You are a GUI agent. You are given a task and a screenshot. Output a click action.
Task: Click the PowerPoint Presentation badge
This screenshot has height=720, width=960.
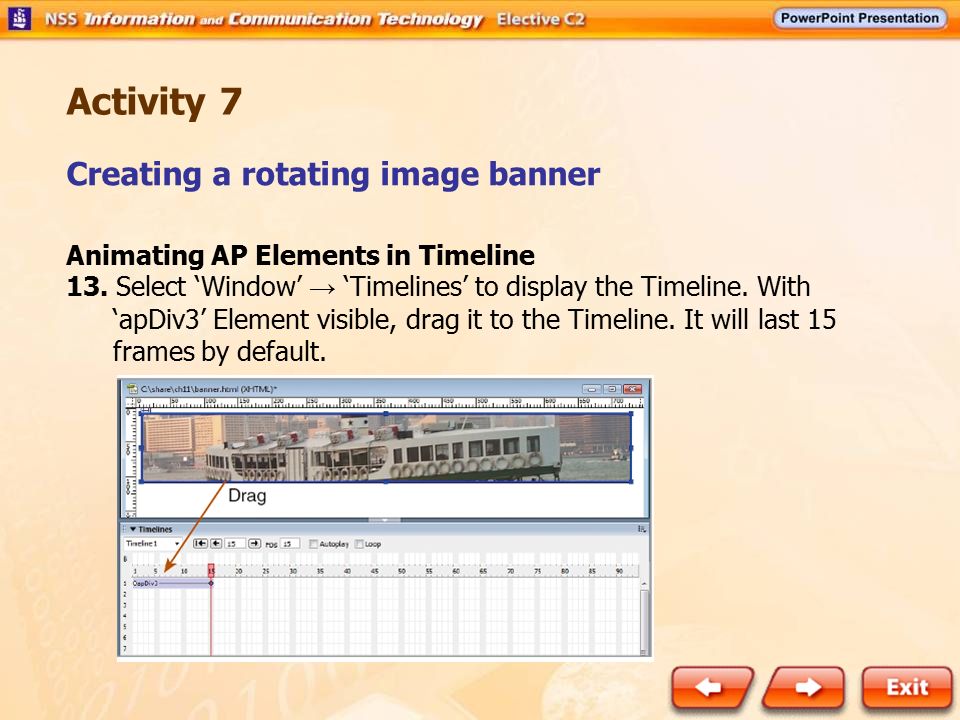click(x=860, y=18)
